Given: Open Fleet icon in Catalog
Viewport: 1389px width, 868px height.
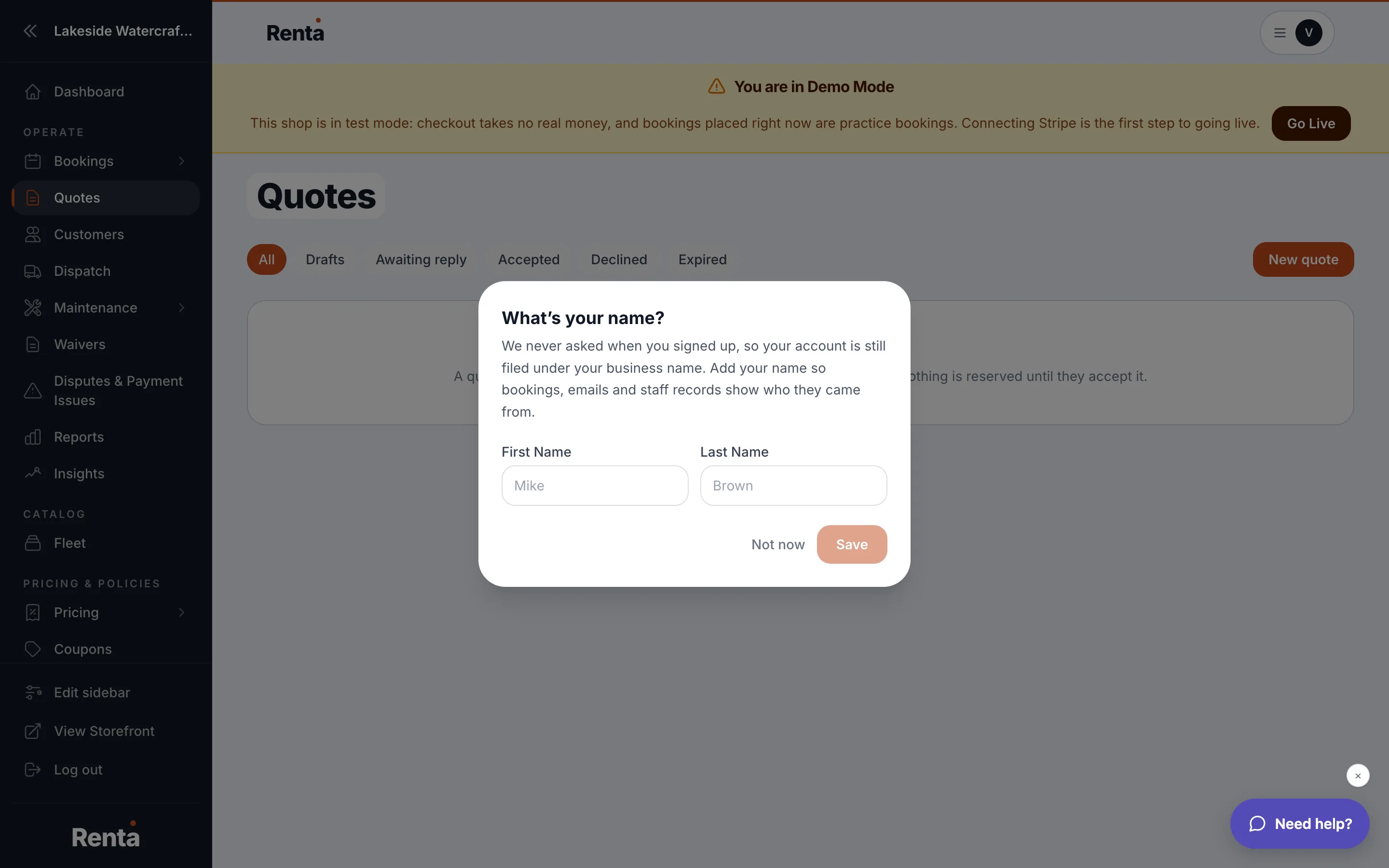Looking at the screenshot, I should pos(33,543).
